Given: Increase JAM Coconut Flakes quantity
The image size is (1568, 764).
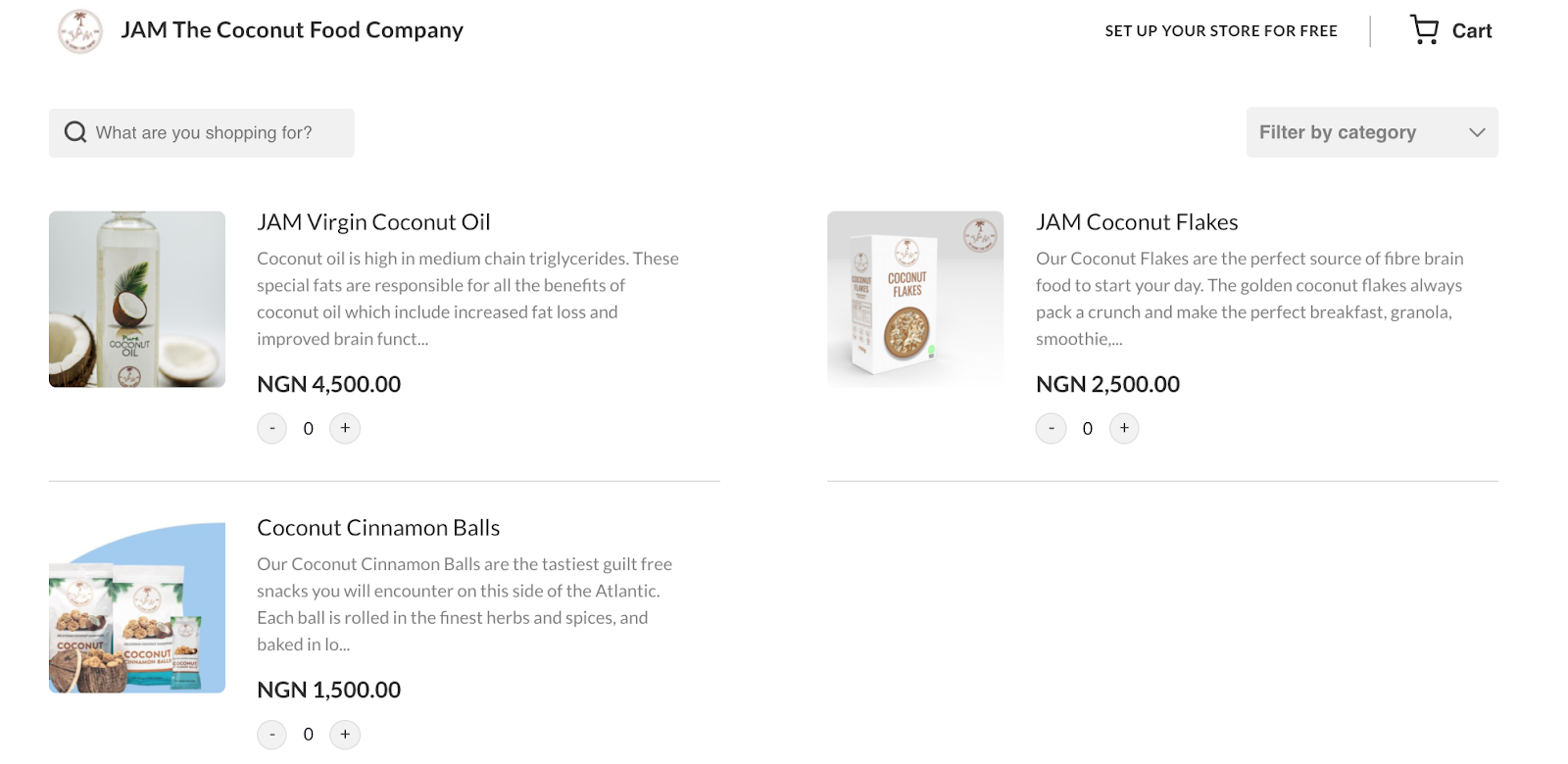Looking at the screenshot, I should pyautogui.click(x=1124, y=428).
